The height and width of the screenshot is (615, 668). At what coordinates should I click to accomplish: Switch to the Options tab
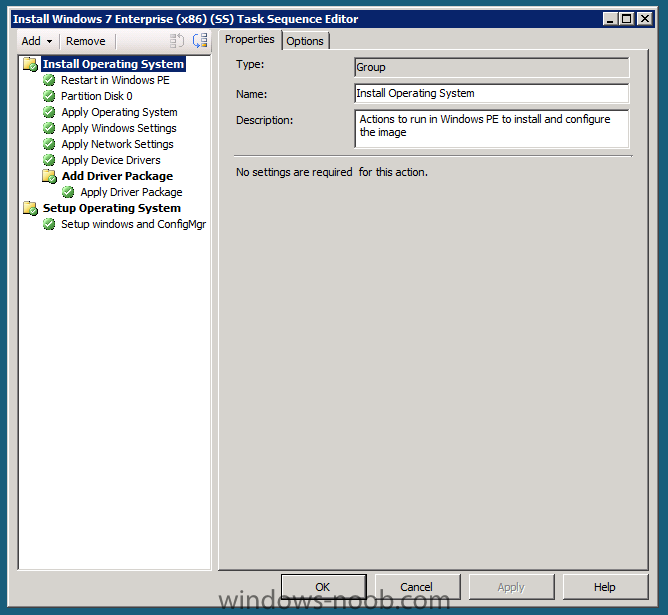coord(305,41)
